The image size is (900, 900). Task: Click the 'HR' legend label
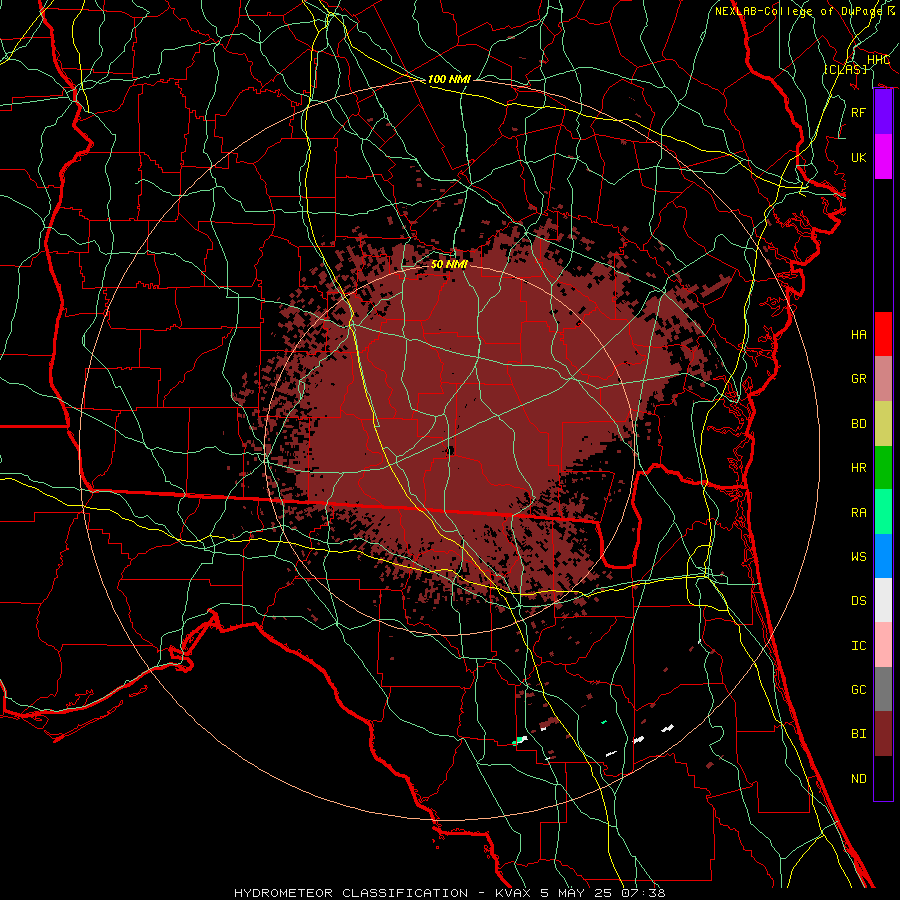point(859,468)
